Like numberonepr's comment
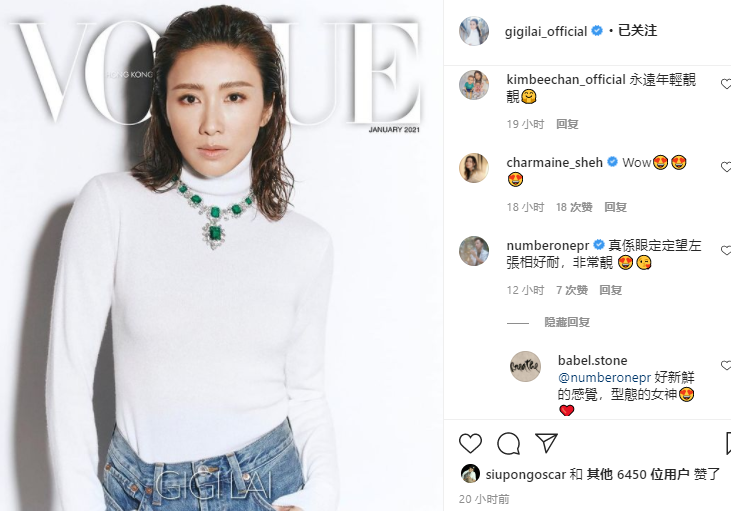The width and height of the screenshot is (731, 511). [x=726, y=250]
